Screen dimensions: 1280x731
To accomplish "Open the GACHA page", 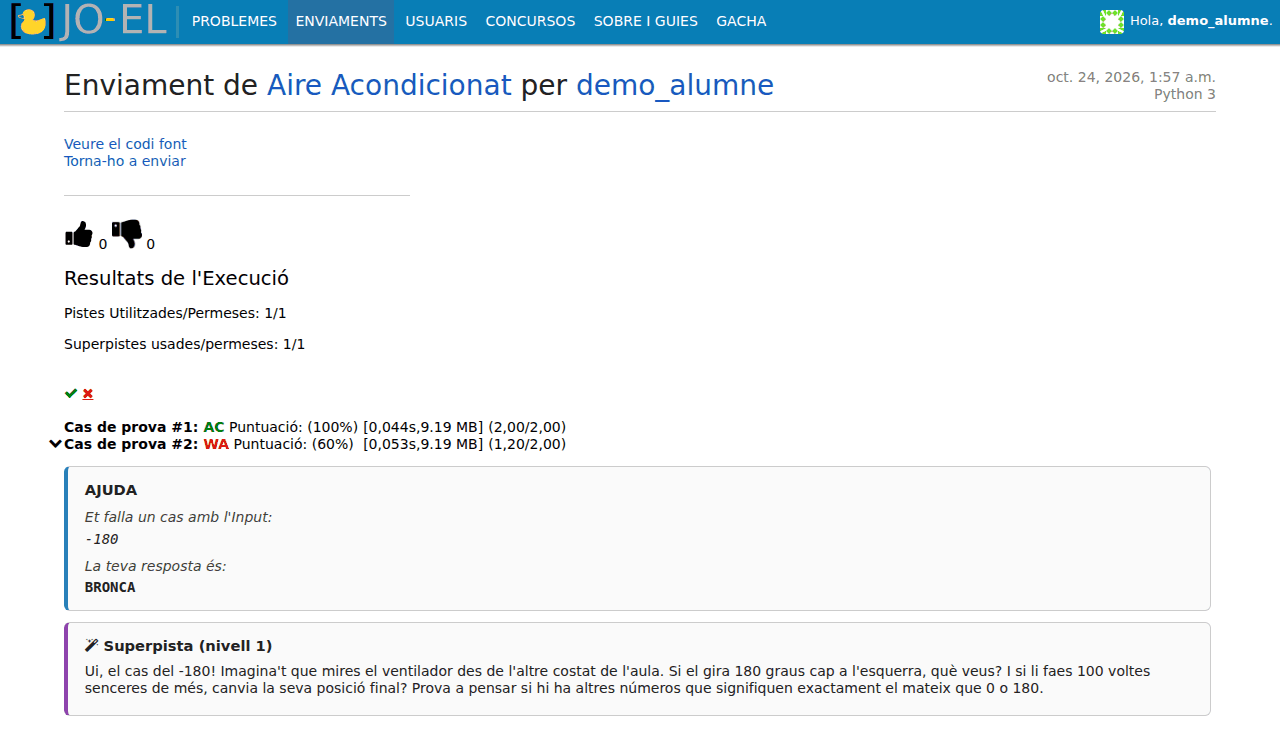I will point(741,21).
